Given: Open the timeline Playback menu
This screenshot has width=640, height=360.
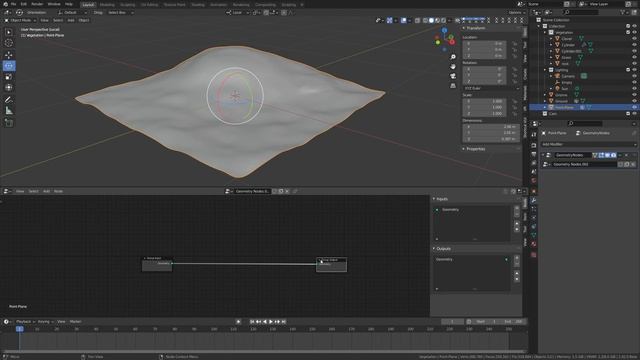Looking at the screenshot, I should click(25, 322).
